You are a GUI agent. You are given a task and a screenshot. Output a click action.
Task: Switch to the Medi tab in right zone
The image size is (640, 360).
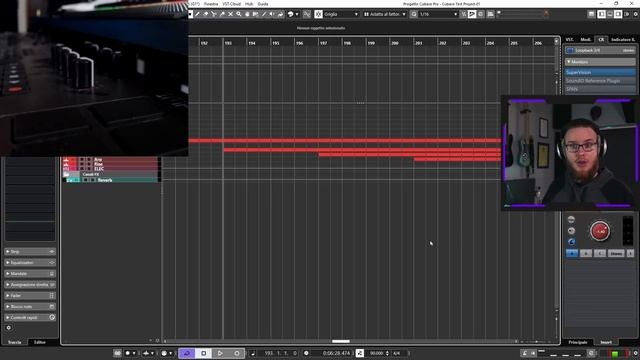point(585,40)
